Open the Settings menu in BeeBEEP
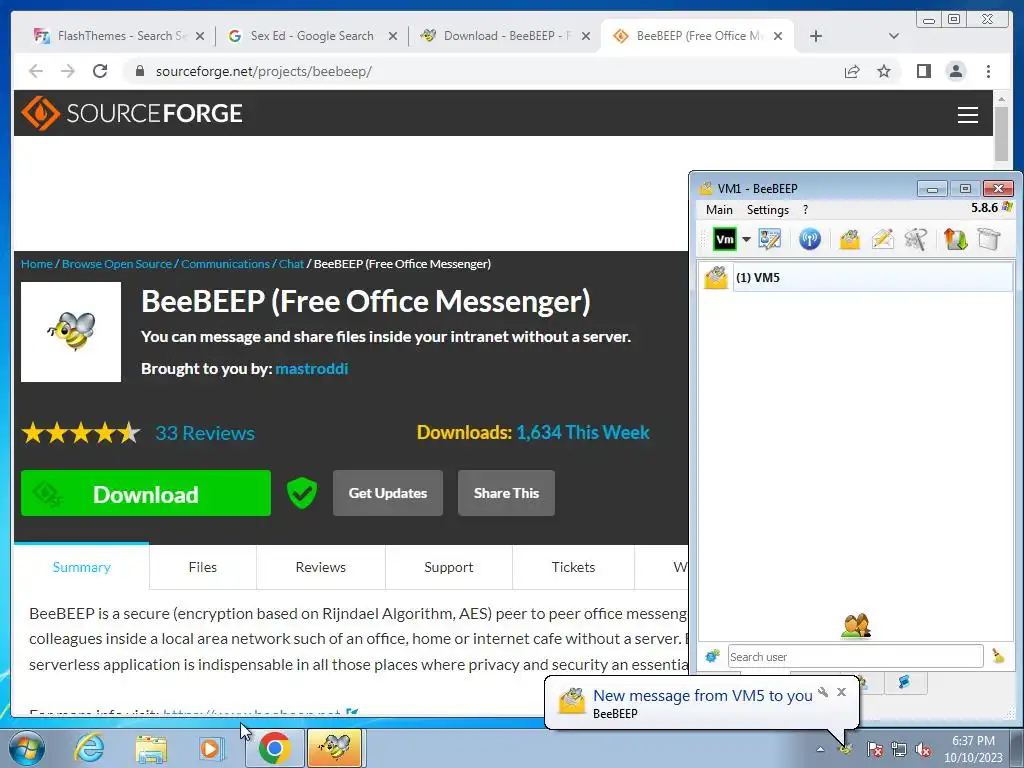The width and height of the screenshot is (1024, 768). pos(767,210)
